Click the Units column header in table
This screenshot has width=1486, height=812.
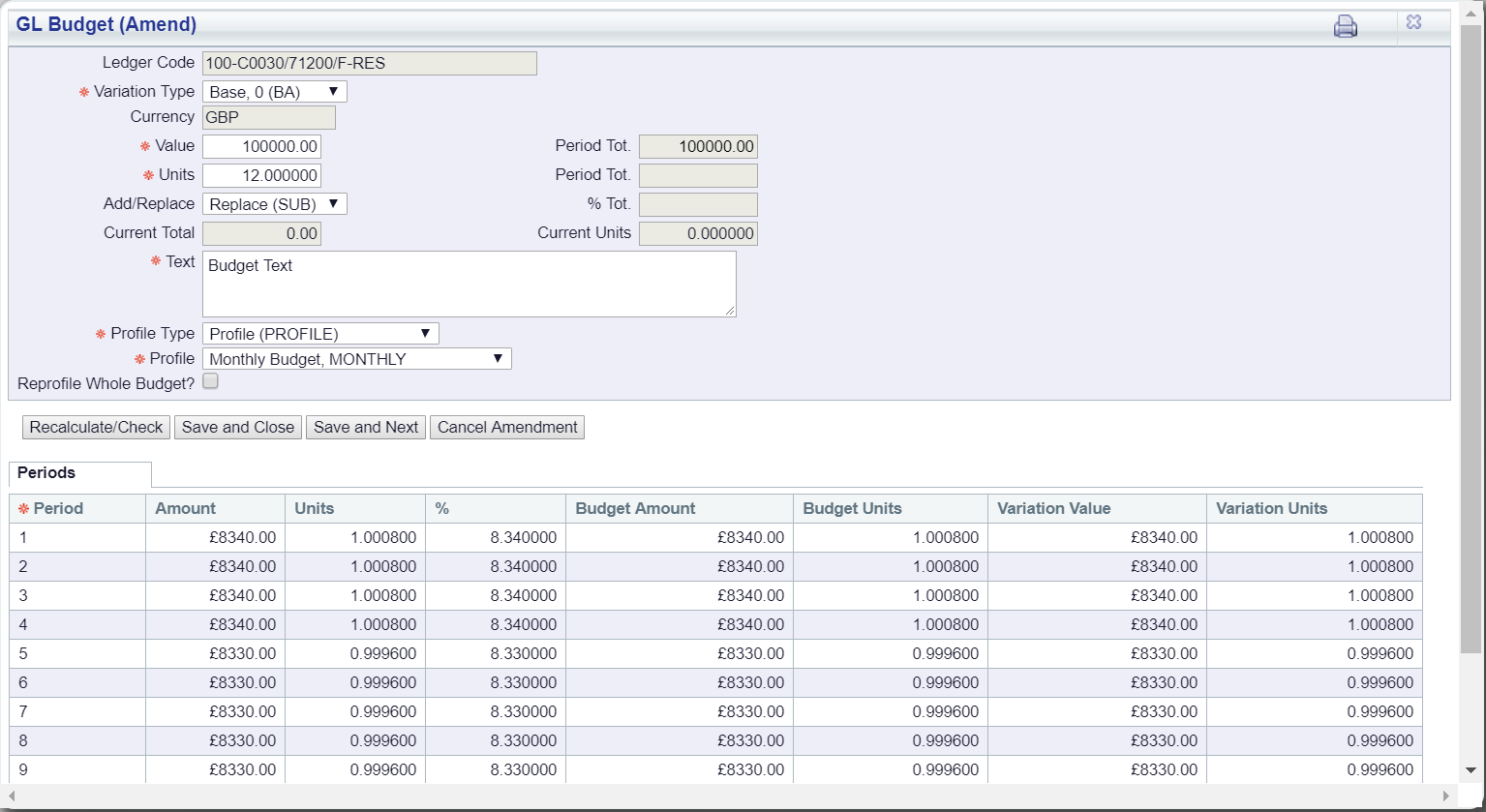point(354,508)
